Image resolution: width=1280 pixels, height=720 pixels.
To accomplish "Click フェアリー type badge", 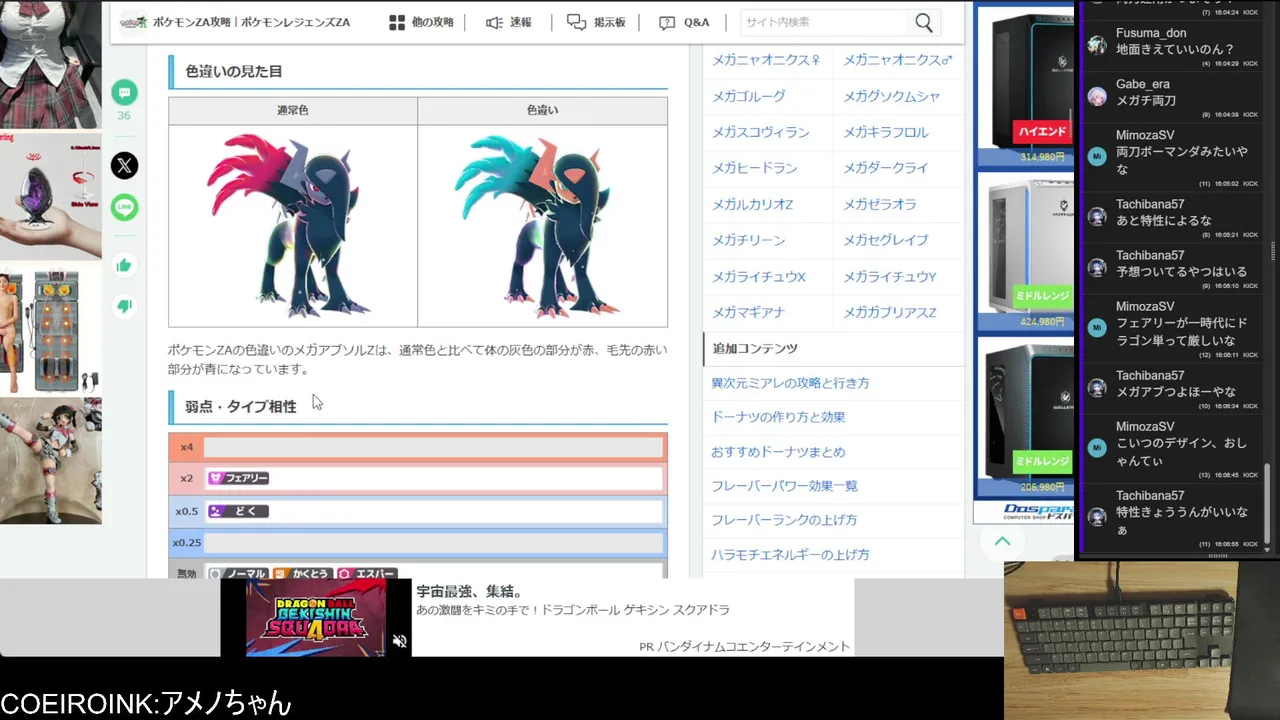I will pyautogui.click(x=238, y=478).
